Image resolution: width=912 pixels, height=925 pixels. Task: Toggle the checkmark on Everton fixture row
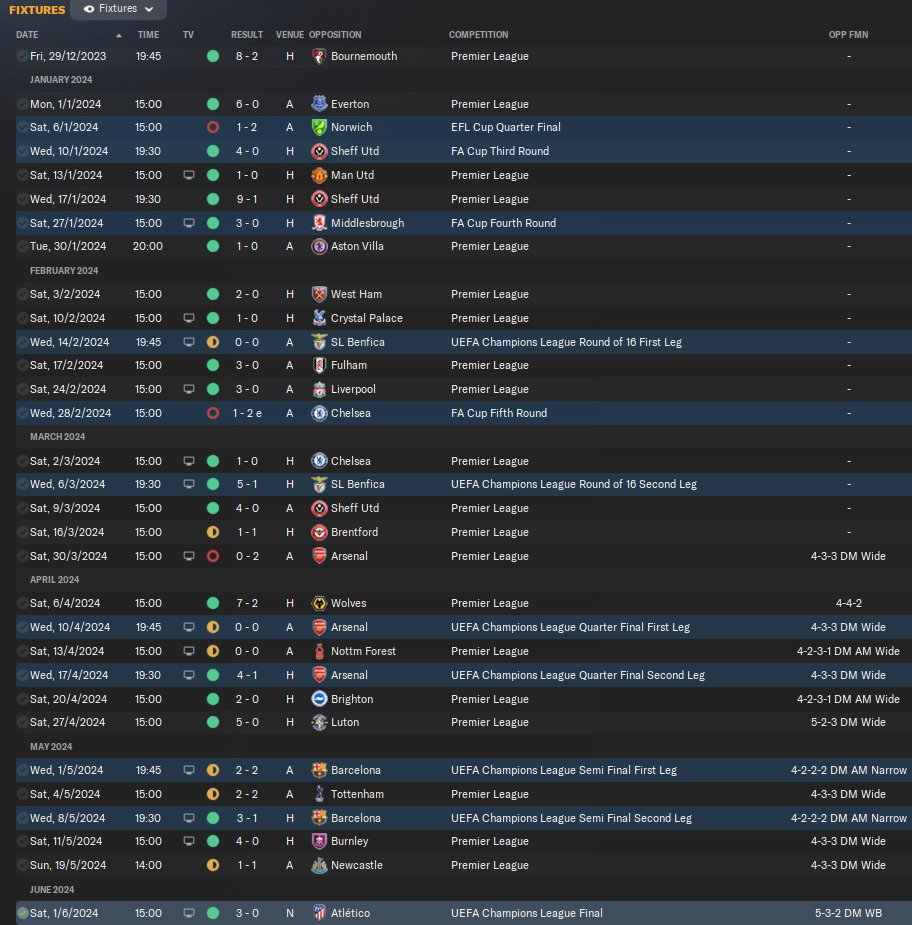point(22,104)
